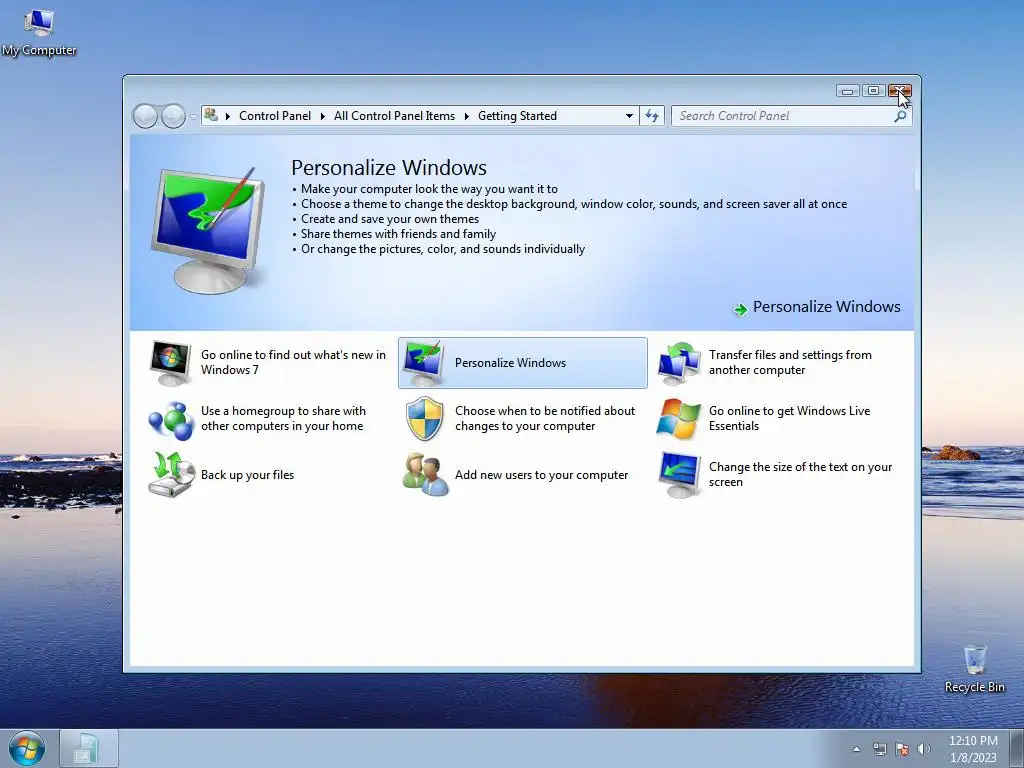Expand the arrow before Control Panel breadcrumb
Viewport: 1024px width, 768px height.
228,116
